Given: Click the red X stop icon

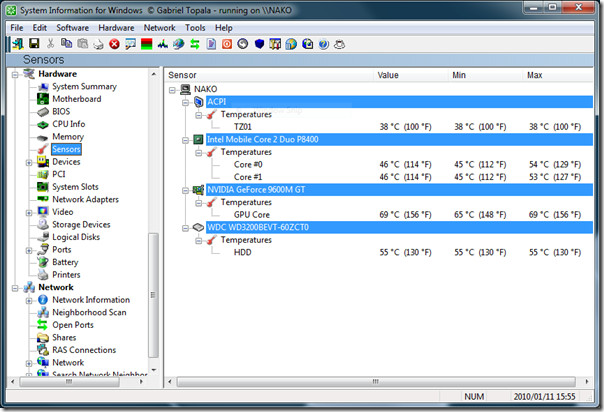Looking at the screenshot, I should pos(114,44).
